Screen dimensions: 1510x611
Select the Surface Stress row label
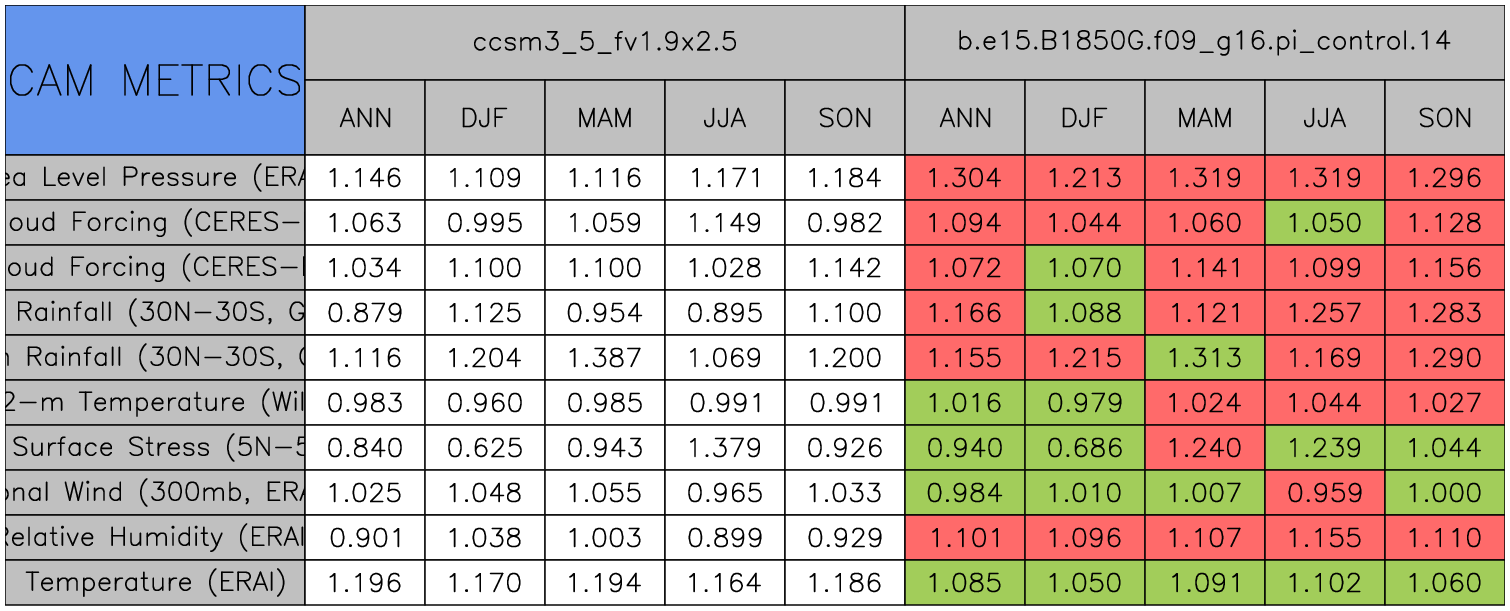155,447
